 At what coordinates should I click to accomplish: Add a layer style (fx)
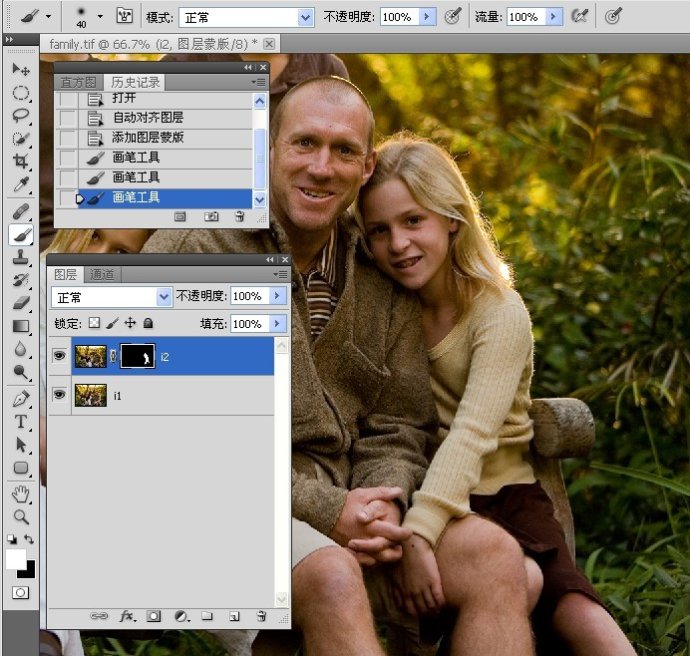click(x=127, y=616)
